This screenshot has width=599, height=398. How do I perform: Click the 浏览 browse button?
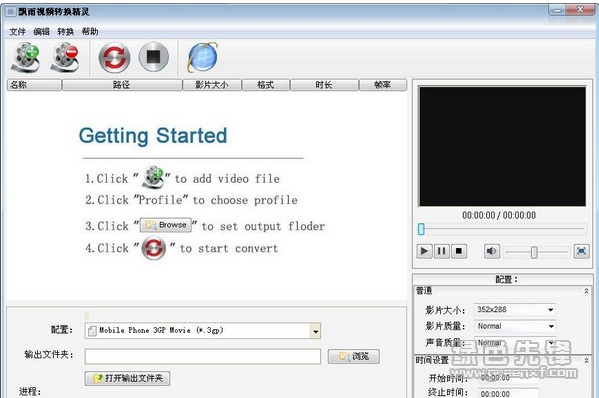pos(354,356)
